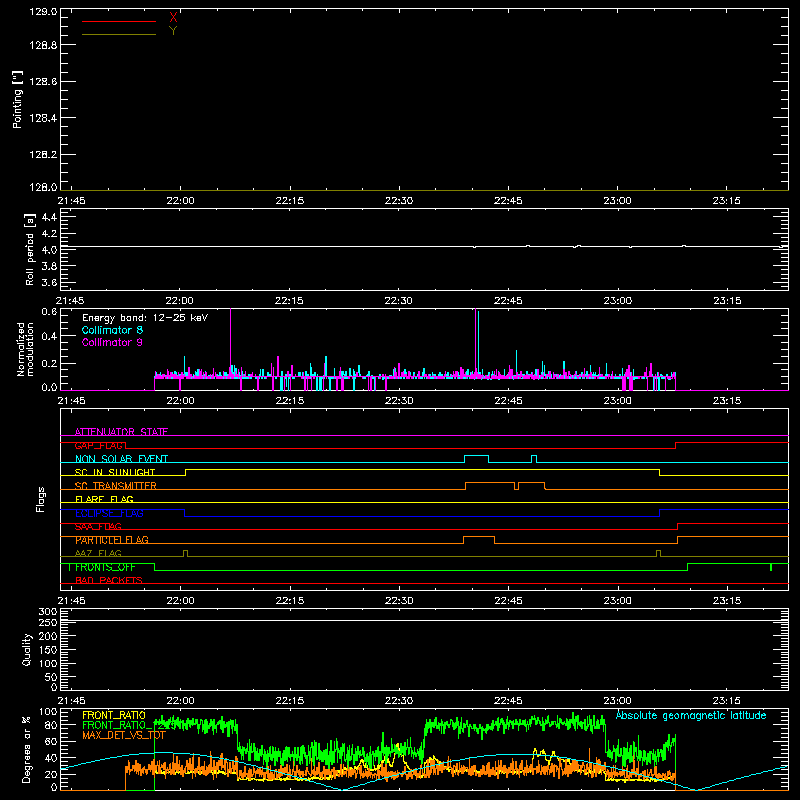Click the ATTENUATOR_STATE flag label
The width and height of the screenshot is (800, 800).
121,432
